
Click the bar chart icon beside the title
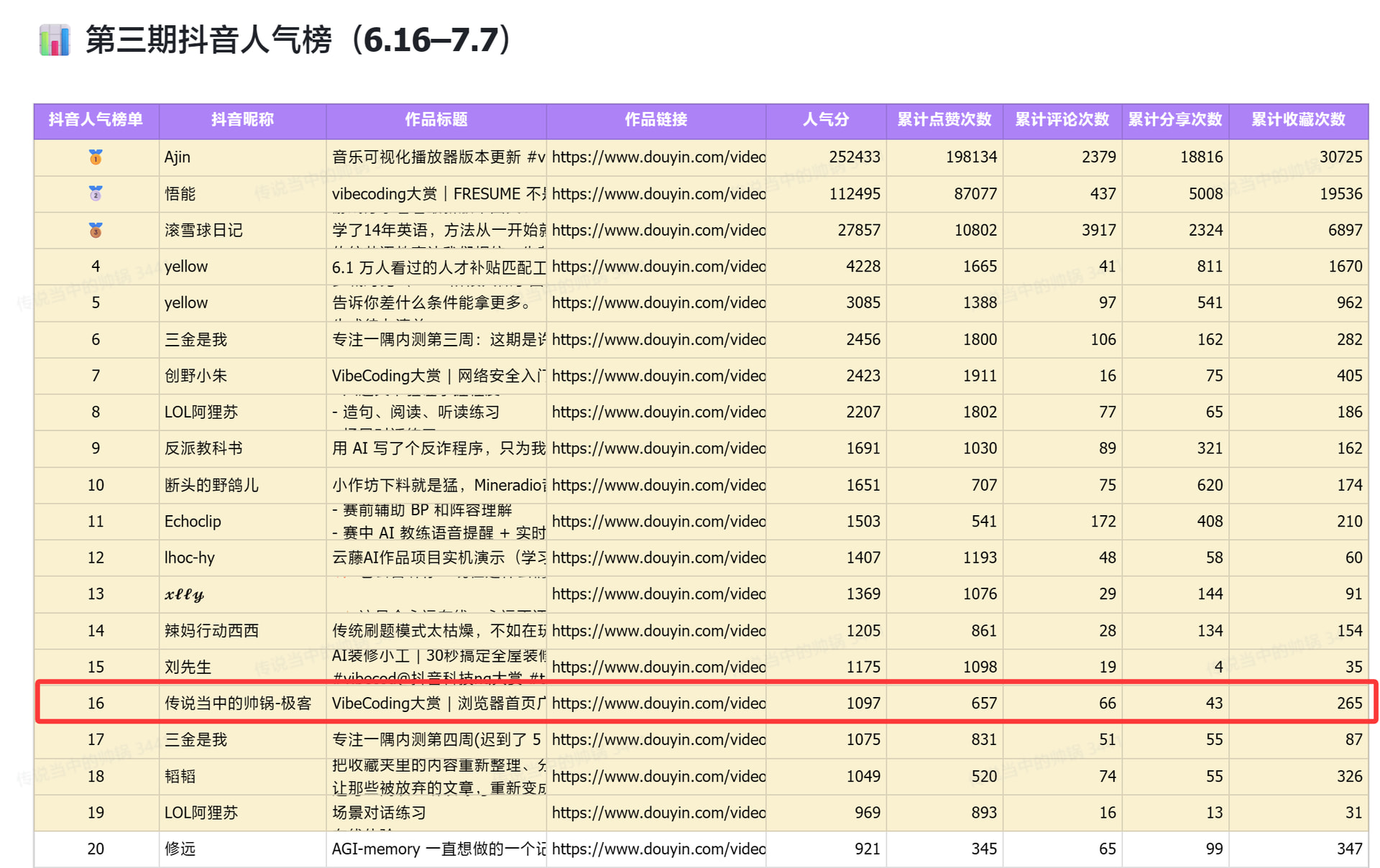coord(55,40)
